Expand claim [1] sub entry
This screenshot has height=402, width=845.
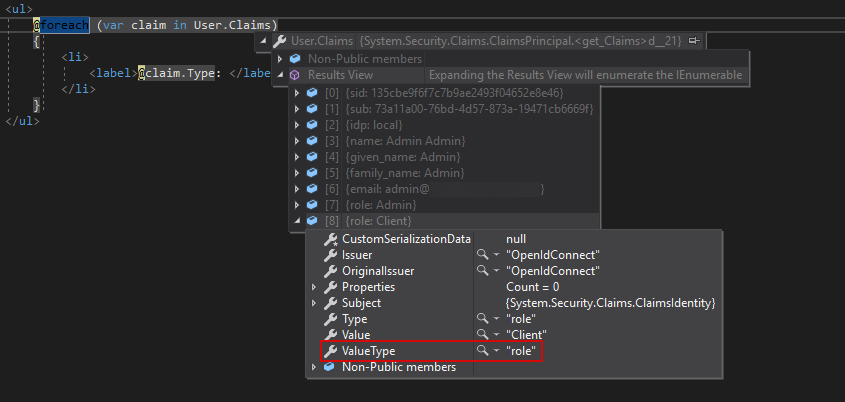tap(296, 109)
